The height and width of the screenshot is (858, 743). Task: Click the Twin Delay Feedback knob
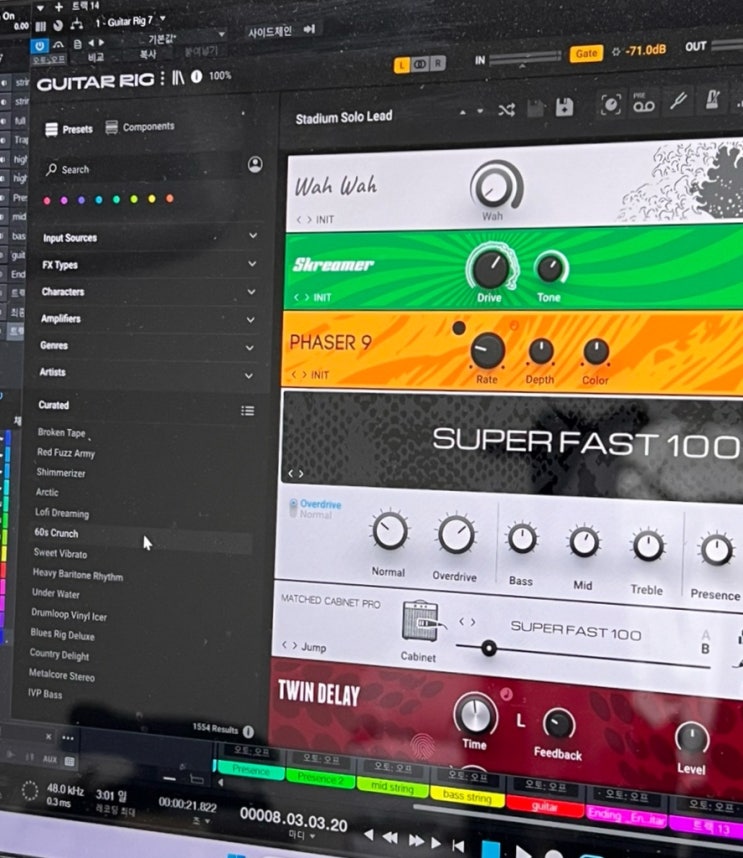(x=559, y=724)
